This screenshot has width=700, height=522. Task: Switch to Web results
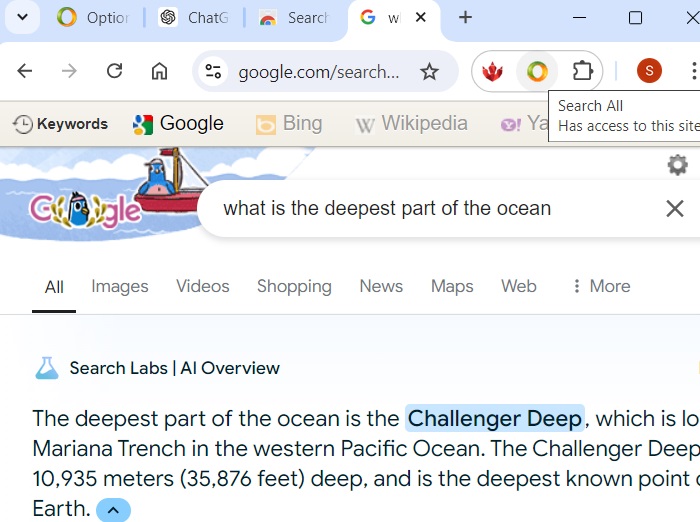pos(519,286)
